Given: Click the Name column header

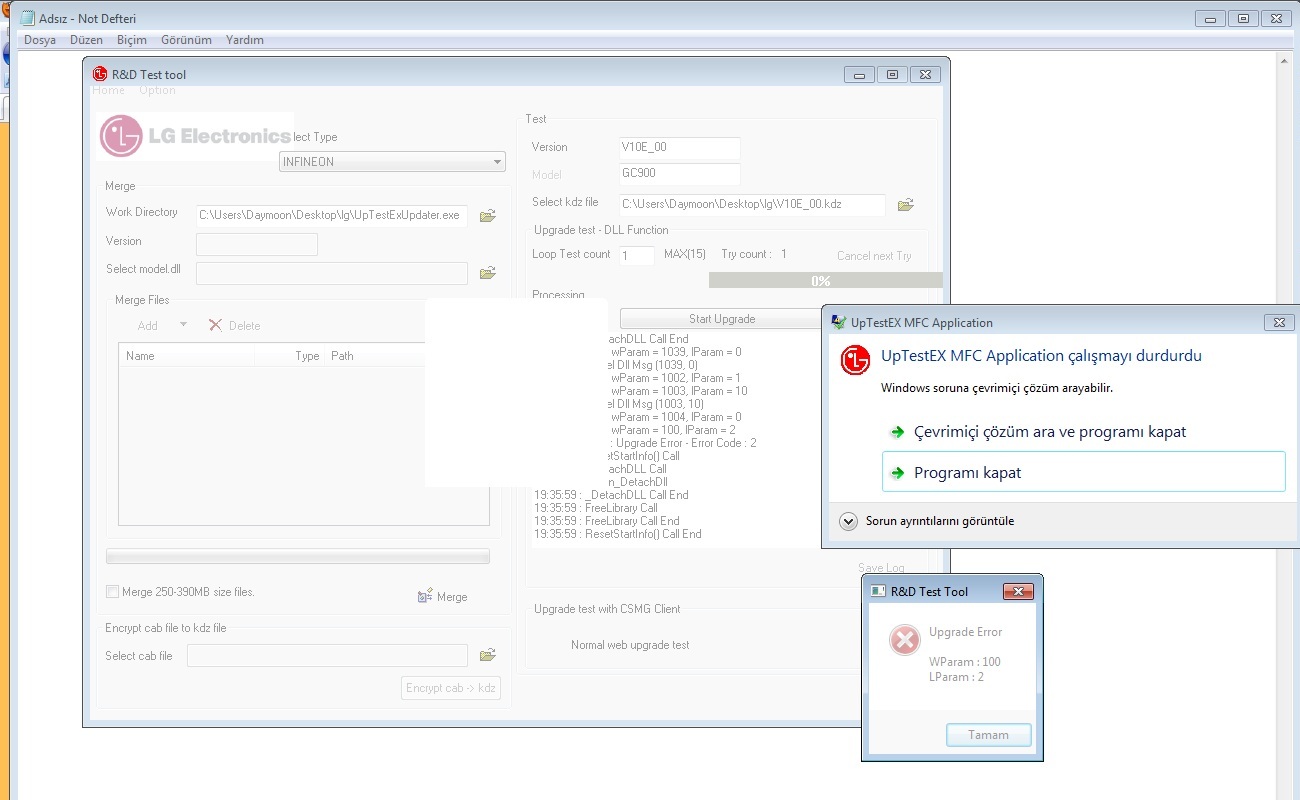Looking at the screenshot, I should (187, 356).
